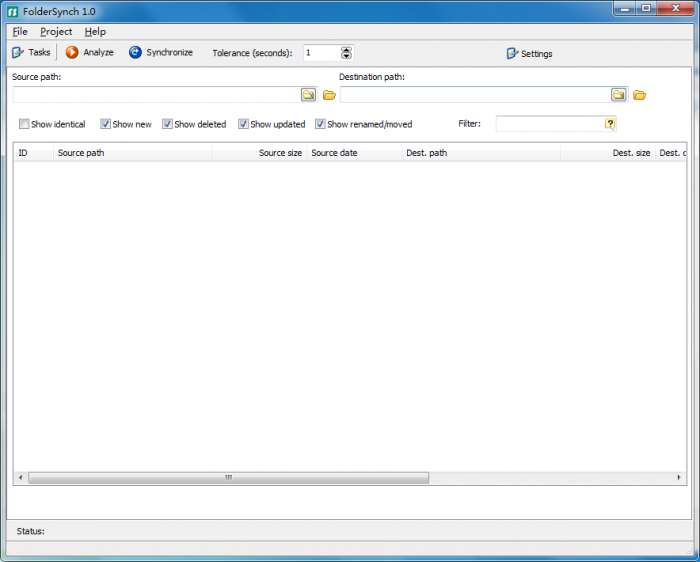Open the File menu
This screenshot has width=700, height=562.
tap(20, 32)
